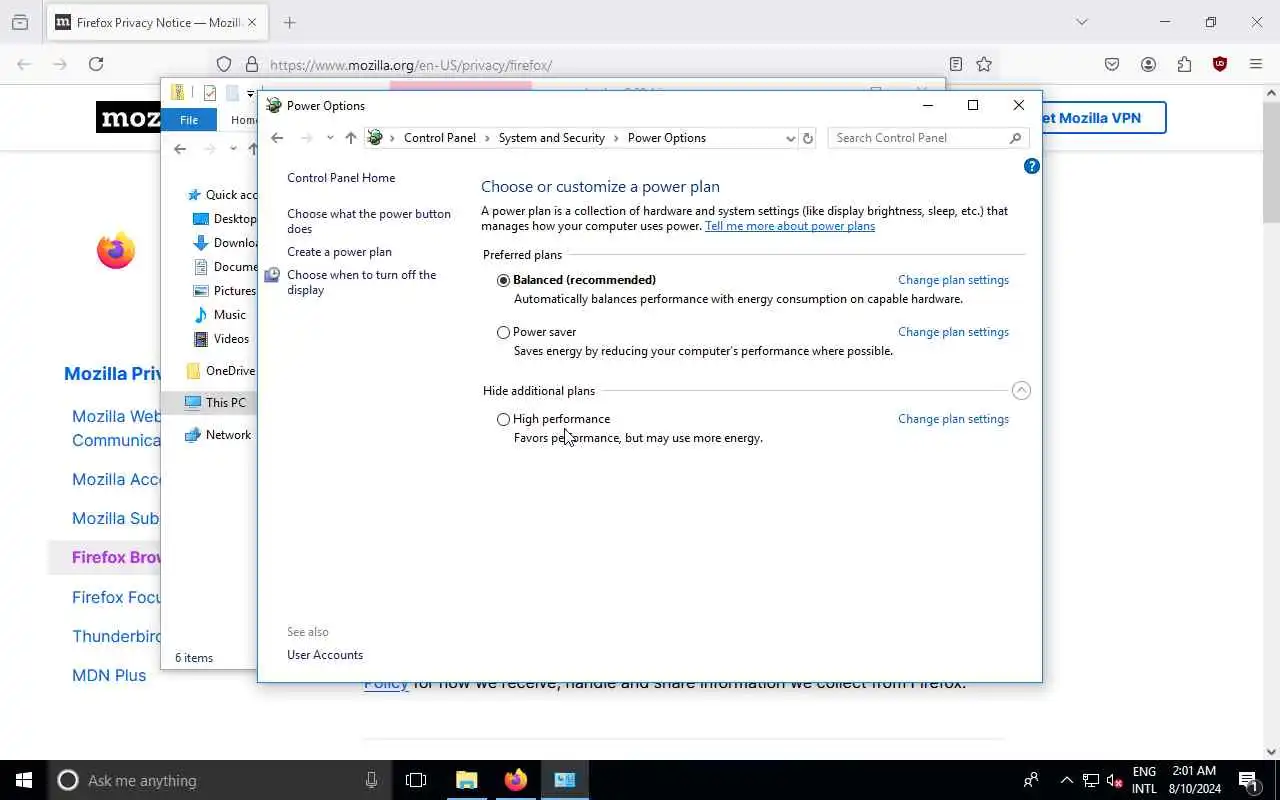Screen dimensions: 1280x800
Task: Click the site padlock icon in Firefox
Action: (251, 64)
